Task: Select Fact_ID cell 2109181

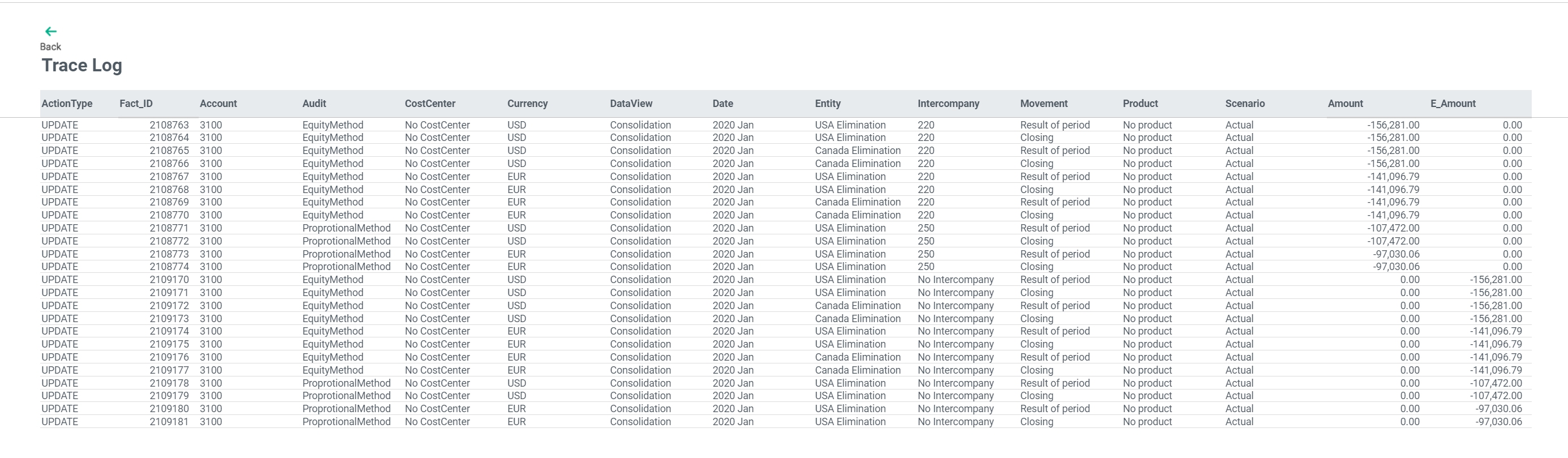Action: point(169,421)
